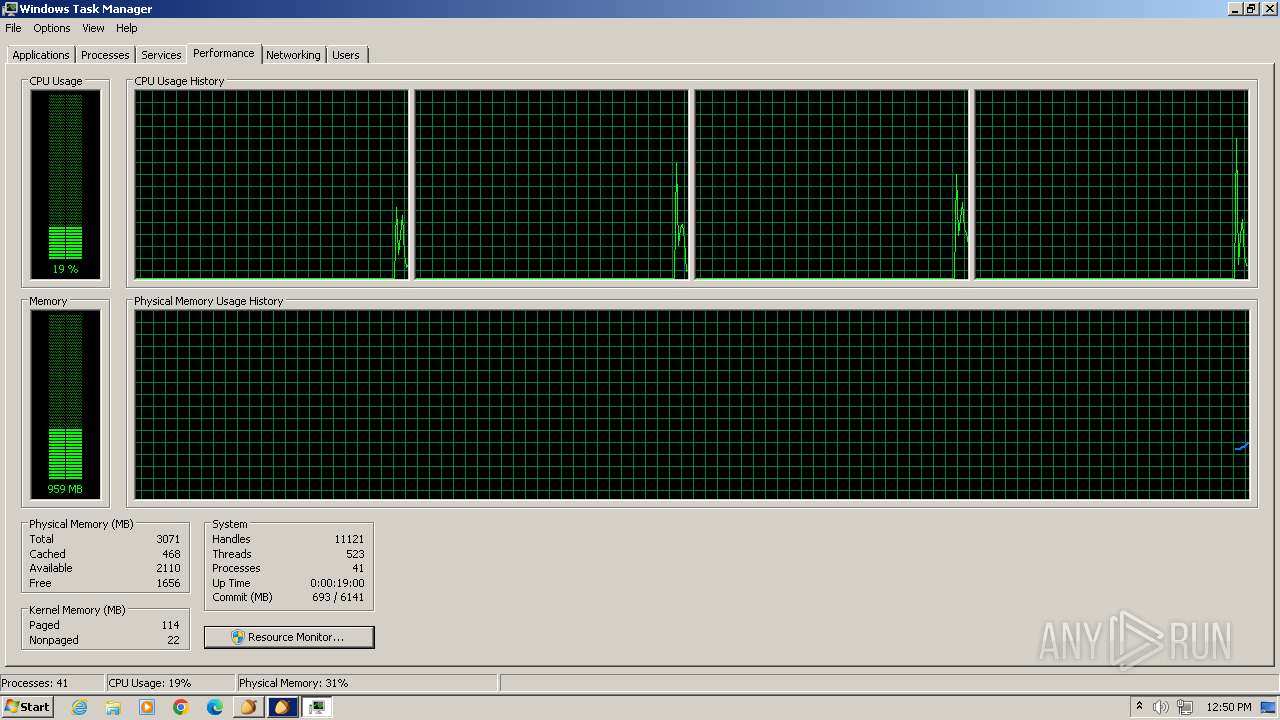This screenshot has height=720, width=1280.
Task: Open the Help menu
Action: [x=126, y=28]
